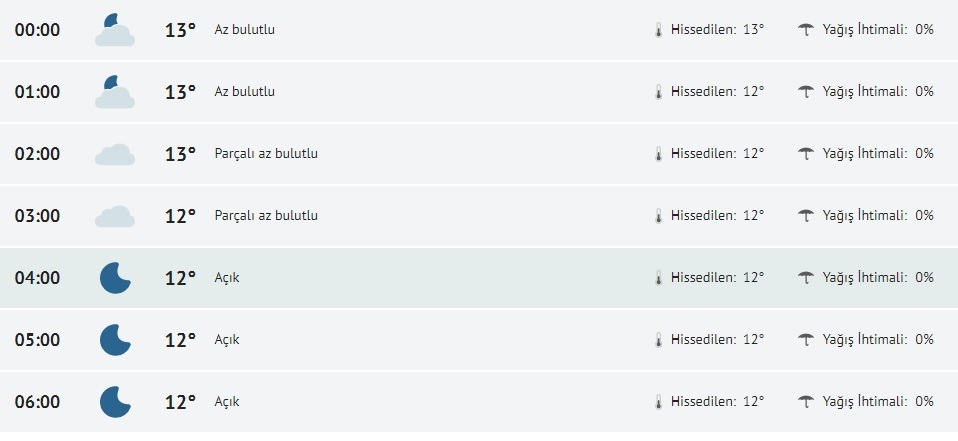Click the thermometer icon in the 00:00 row
The width and height of the screenshot is (958, 441).
click(x=658, y=30)
